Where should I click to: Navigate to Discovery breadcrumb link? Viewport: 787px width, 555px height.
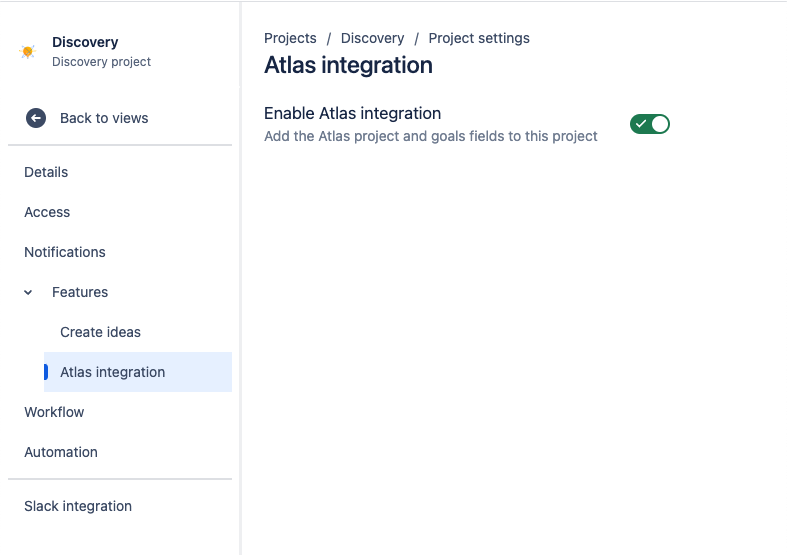point(372,38)
